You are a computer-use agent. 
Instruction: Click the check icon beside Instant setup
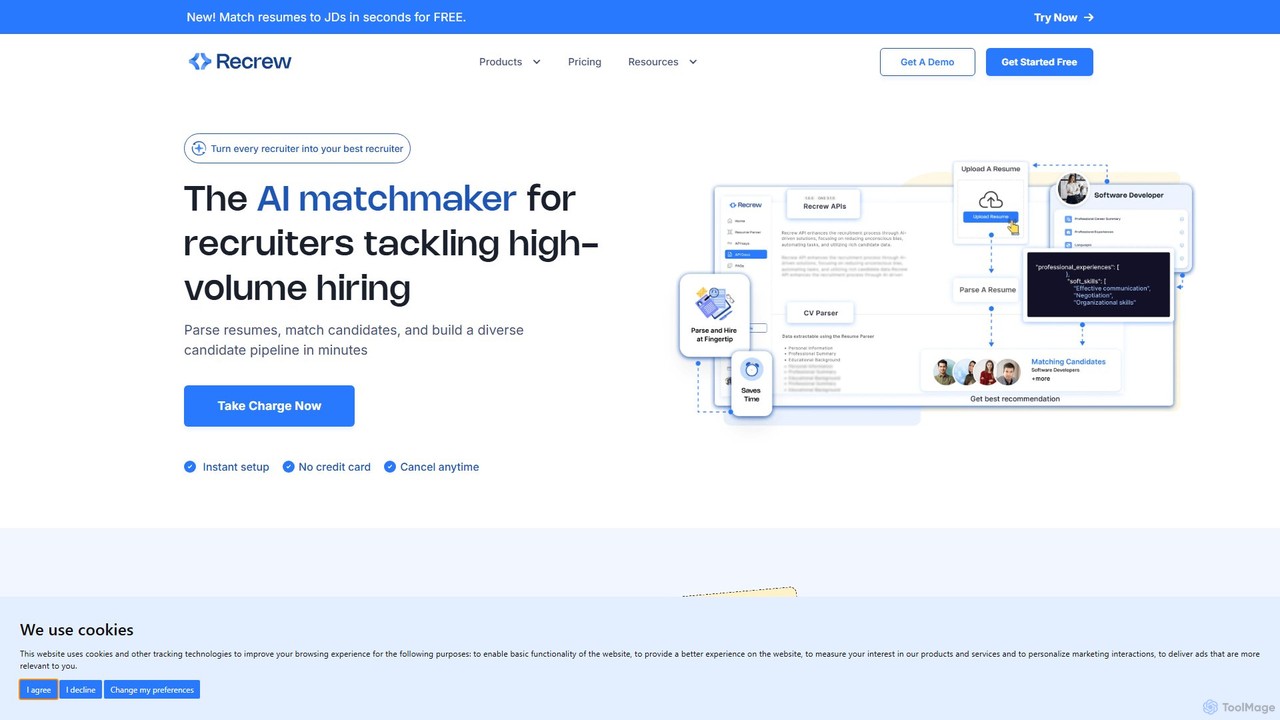click(190, 467)
